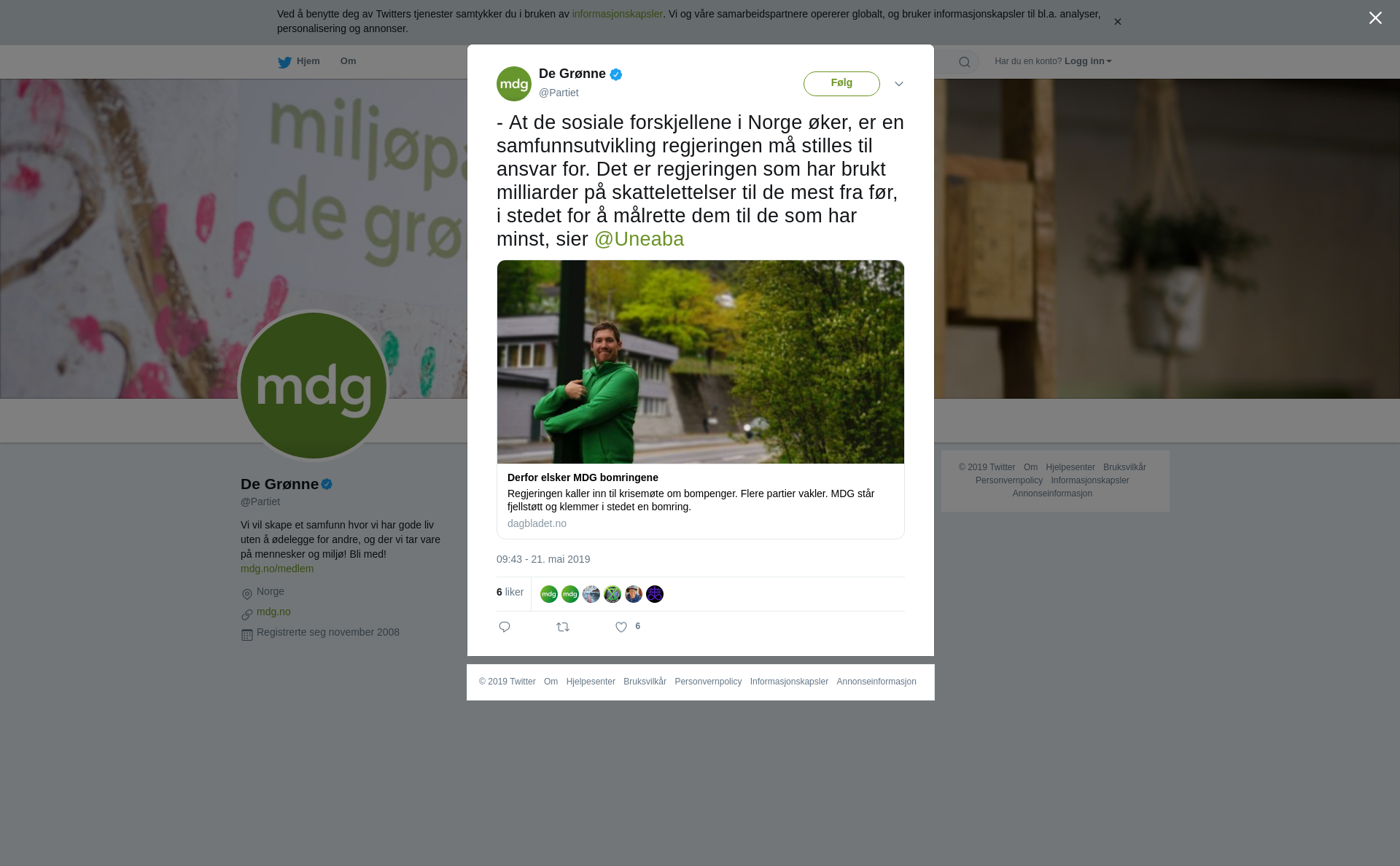Click the mdg avatar in tweet header
Image resolution: width=1400 pixels, height=866 pixels.
514,84
